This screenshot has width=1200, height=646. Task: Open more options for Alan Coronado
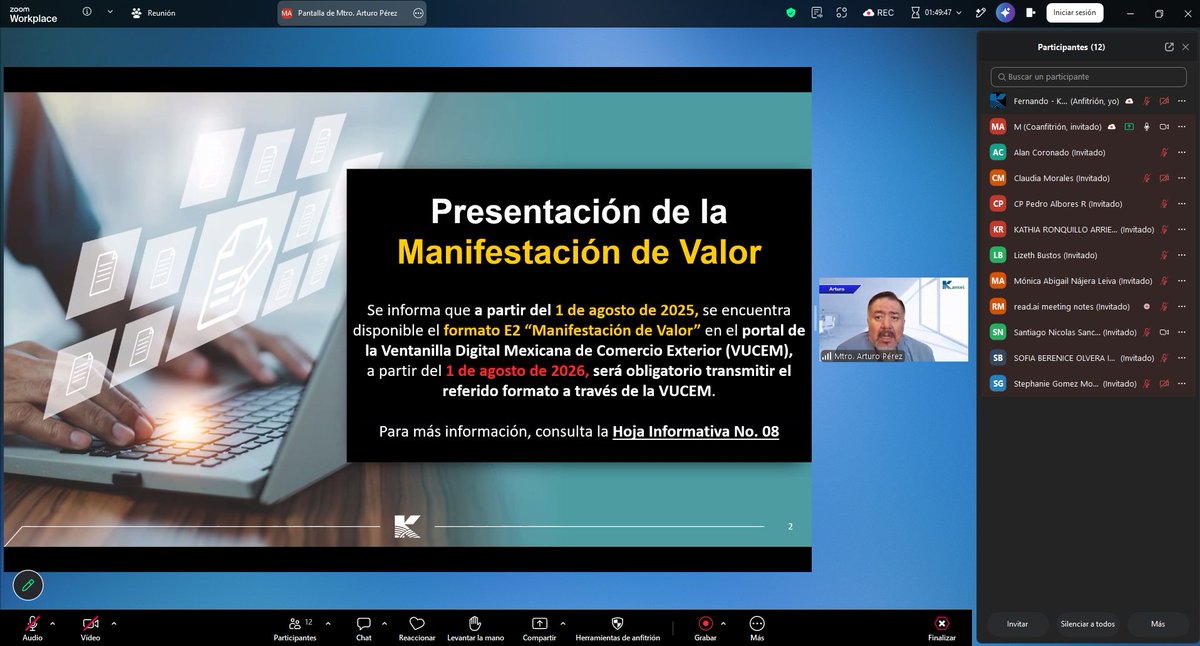point(1181,152)
